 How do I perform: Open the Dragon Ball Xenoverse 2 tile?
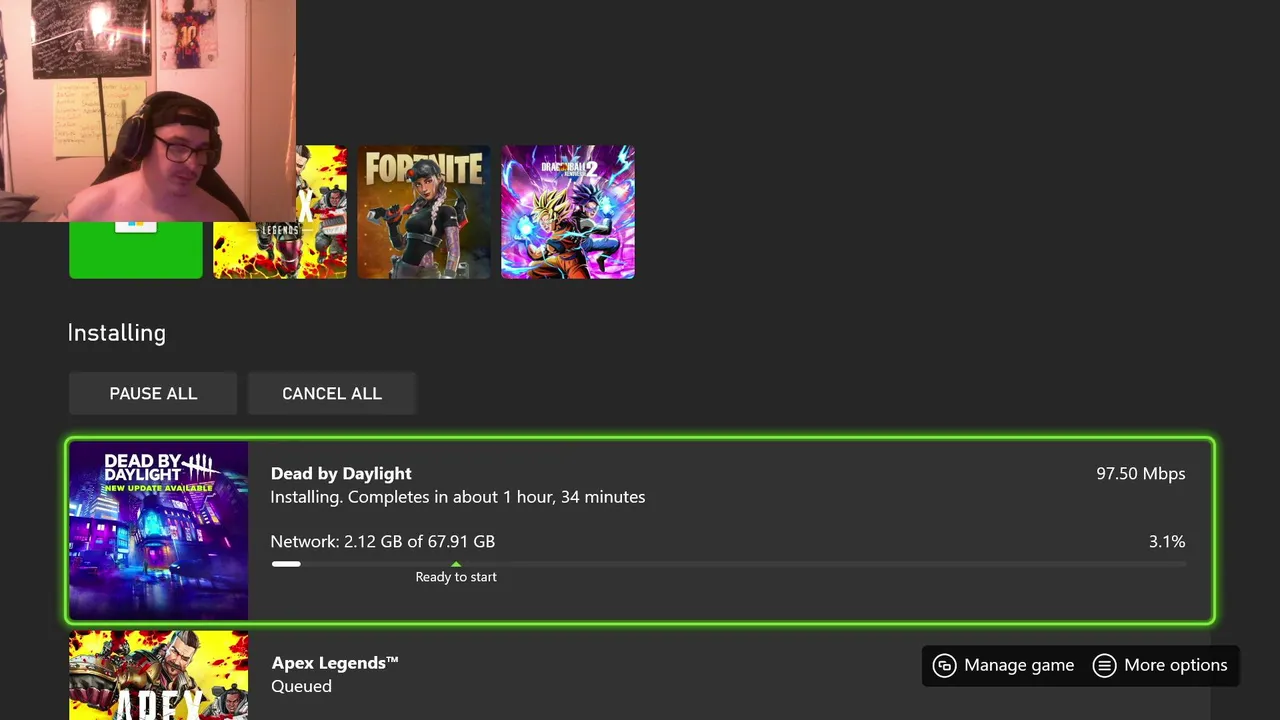coord(568,212)
